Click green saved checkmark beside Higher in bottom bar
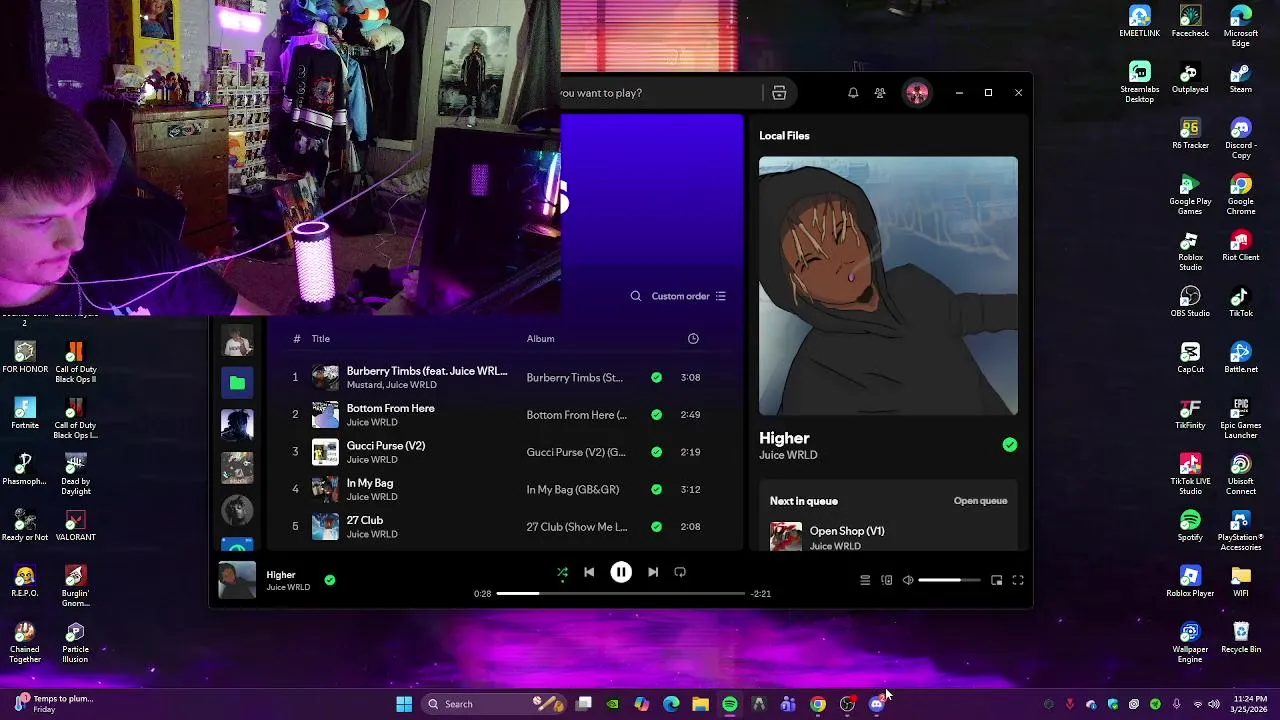Image resolution: width=1280 pixels, height=720 pixels. pos(330,579)
